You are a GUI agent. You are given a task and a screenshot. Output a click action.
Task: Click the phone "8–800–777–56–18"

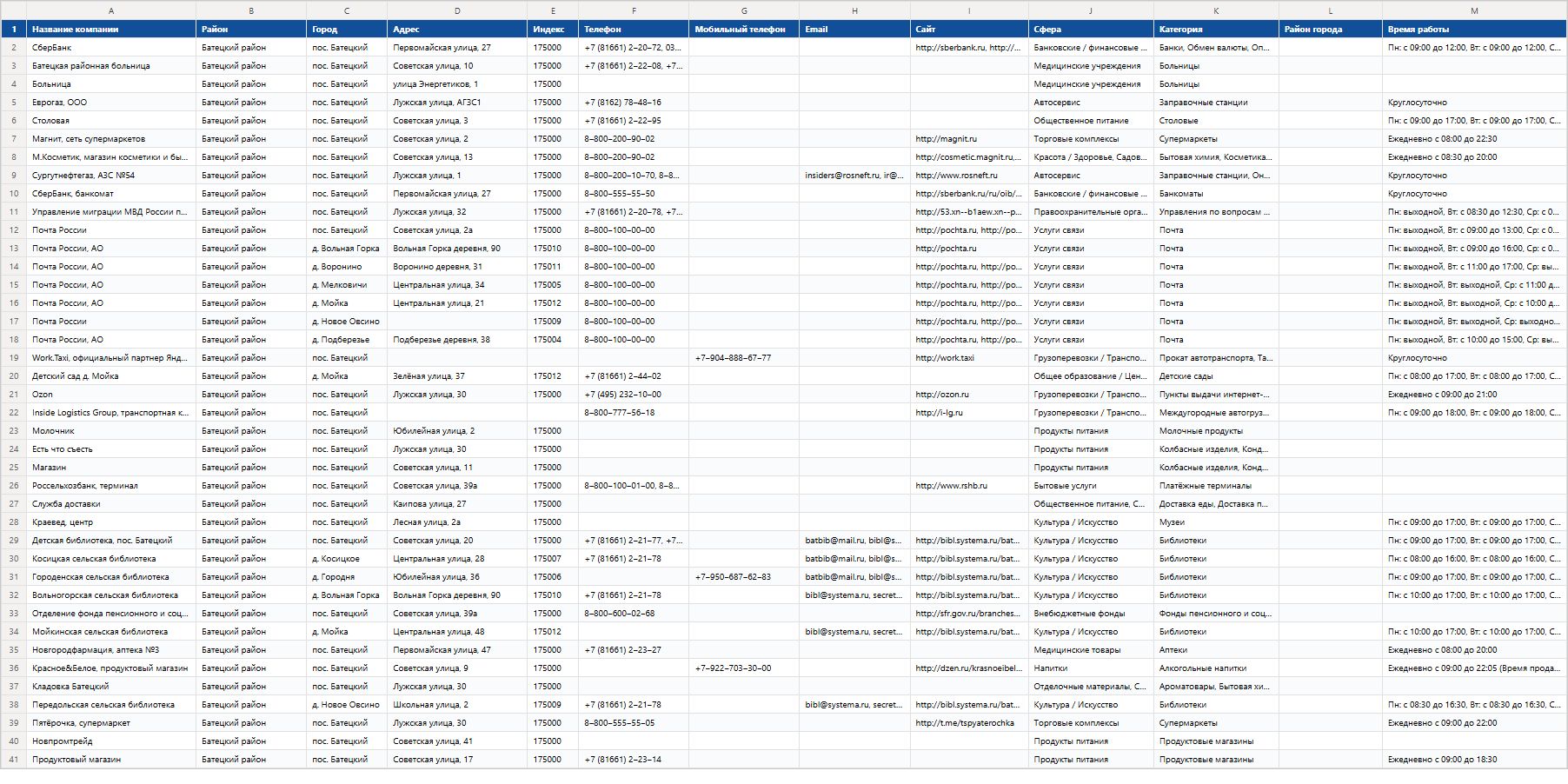[634, 413]
